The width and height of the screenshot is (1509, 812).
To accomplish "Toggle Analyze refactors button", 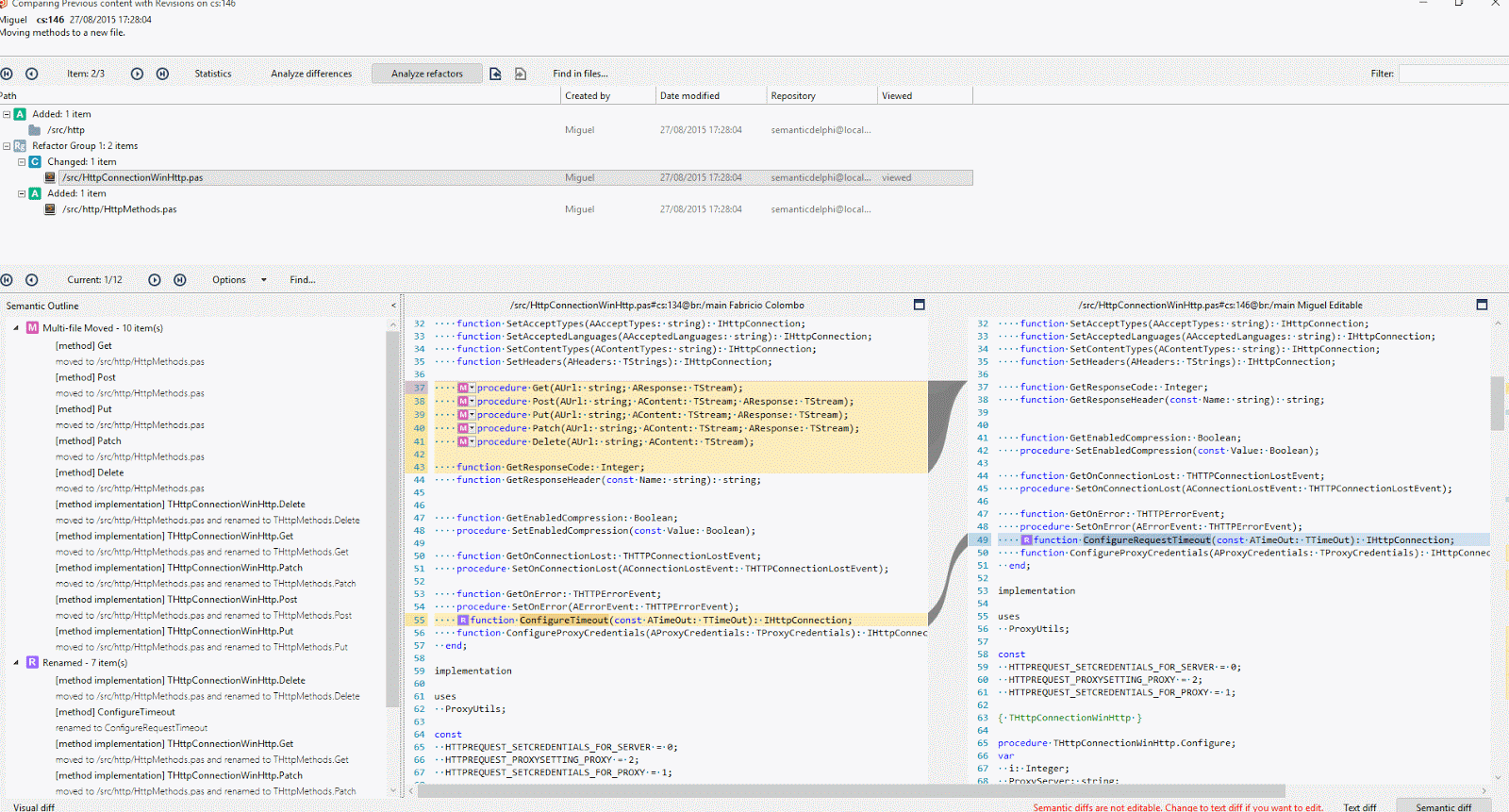I will [427, 74].
